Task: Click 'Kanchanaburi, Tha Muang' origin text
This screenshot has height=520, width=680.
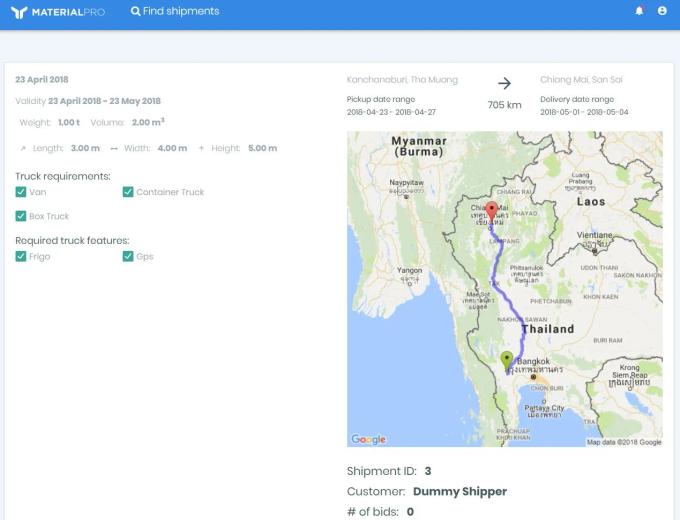Action: [402, 80]
